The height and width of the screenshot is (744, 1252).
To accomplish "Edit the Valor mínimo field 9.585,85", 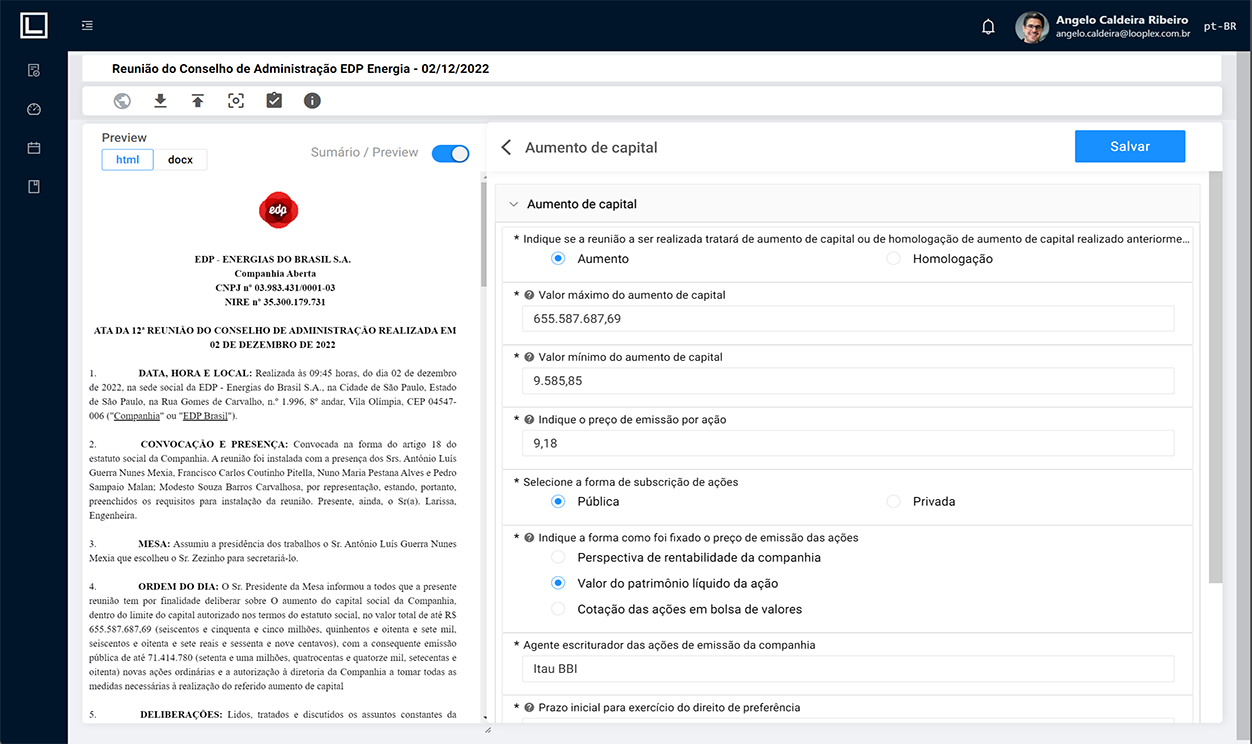I will pos(847,381).
